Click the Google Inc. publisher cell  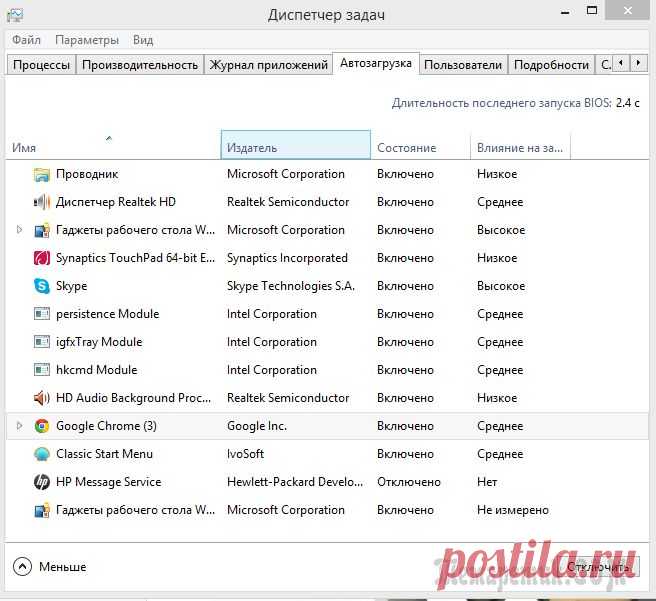click(x=257, y=426)
